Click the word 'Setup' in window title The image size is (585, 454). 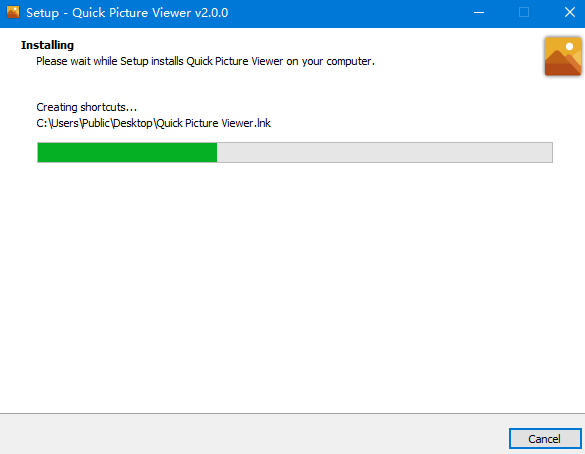point(43,13)
